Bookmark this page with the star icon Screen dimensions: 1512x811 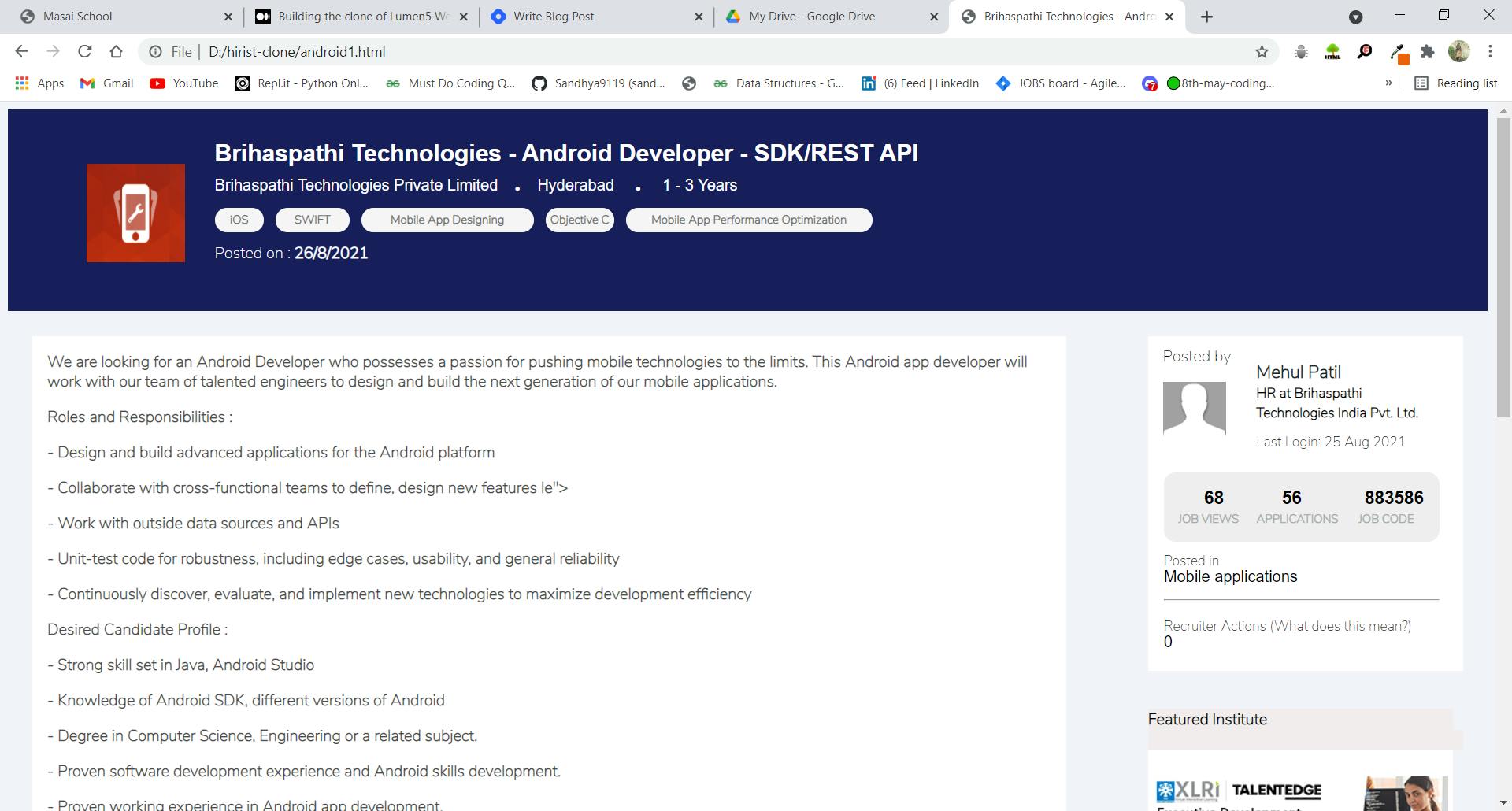(x=1262, y=51)
